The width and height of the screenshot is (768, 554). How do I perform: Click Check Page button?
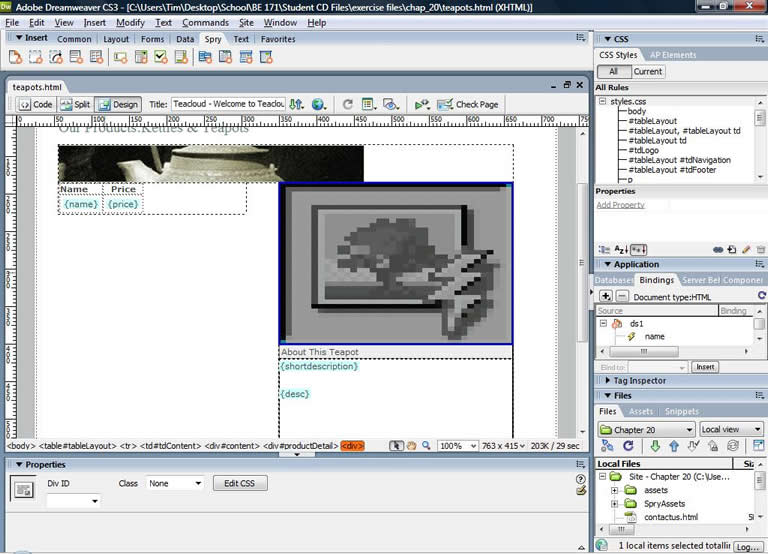click(468, 104)
